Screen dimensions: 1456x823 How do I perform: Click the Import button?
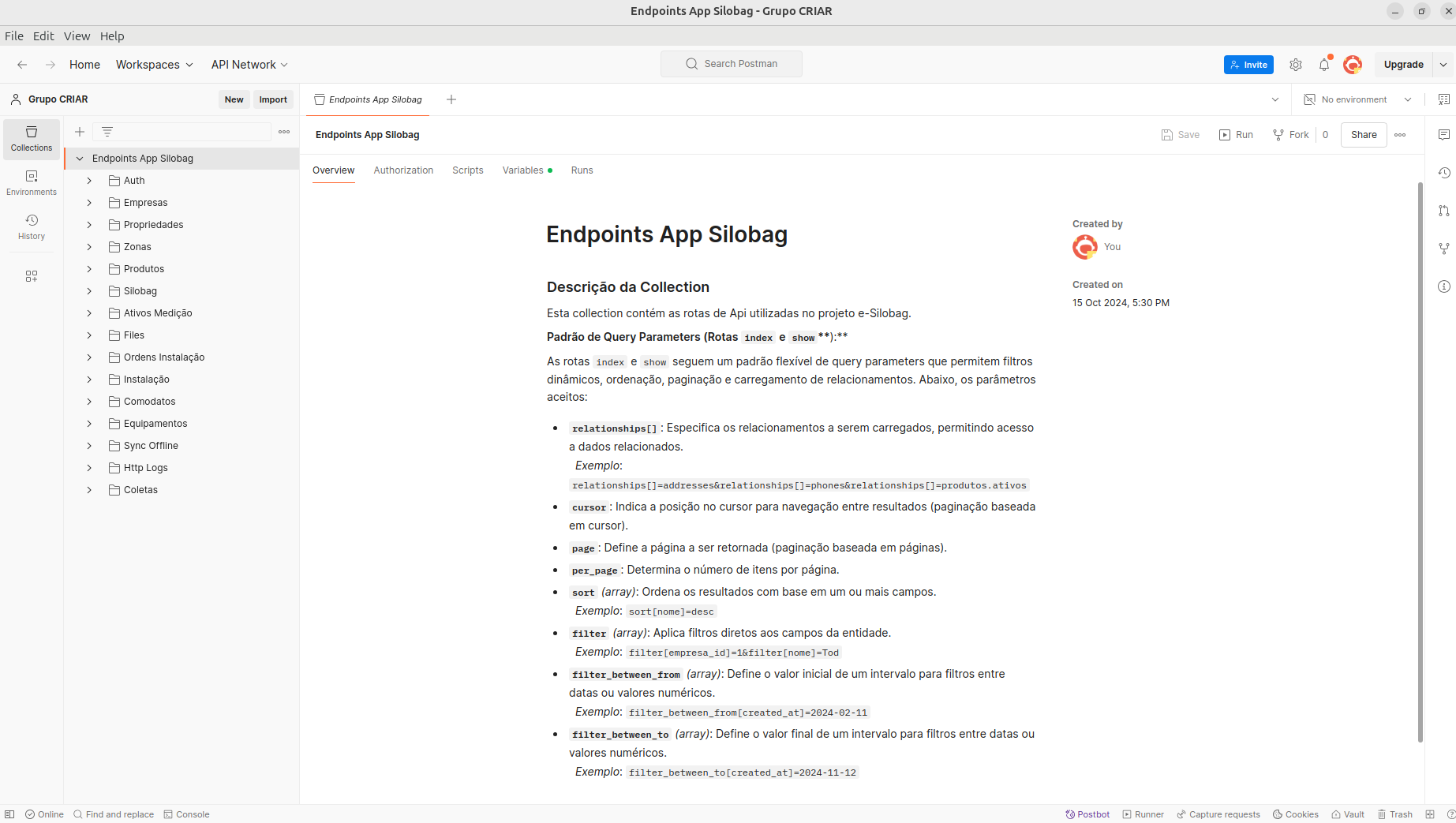point(273,99)
